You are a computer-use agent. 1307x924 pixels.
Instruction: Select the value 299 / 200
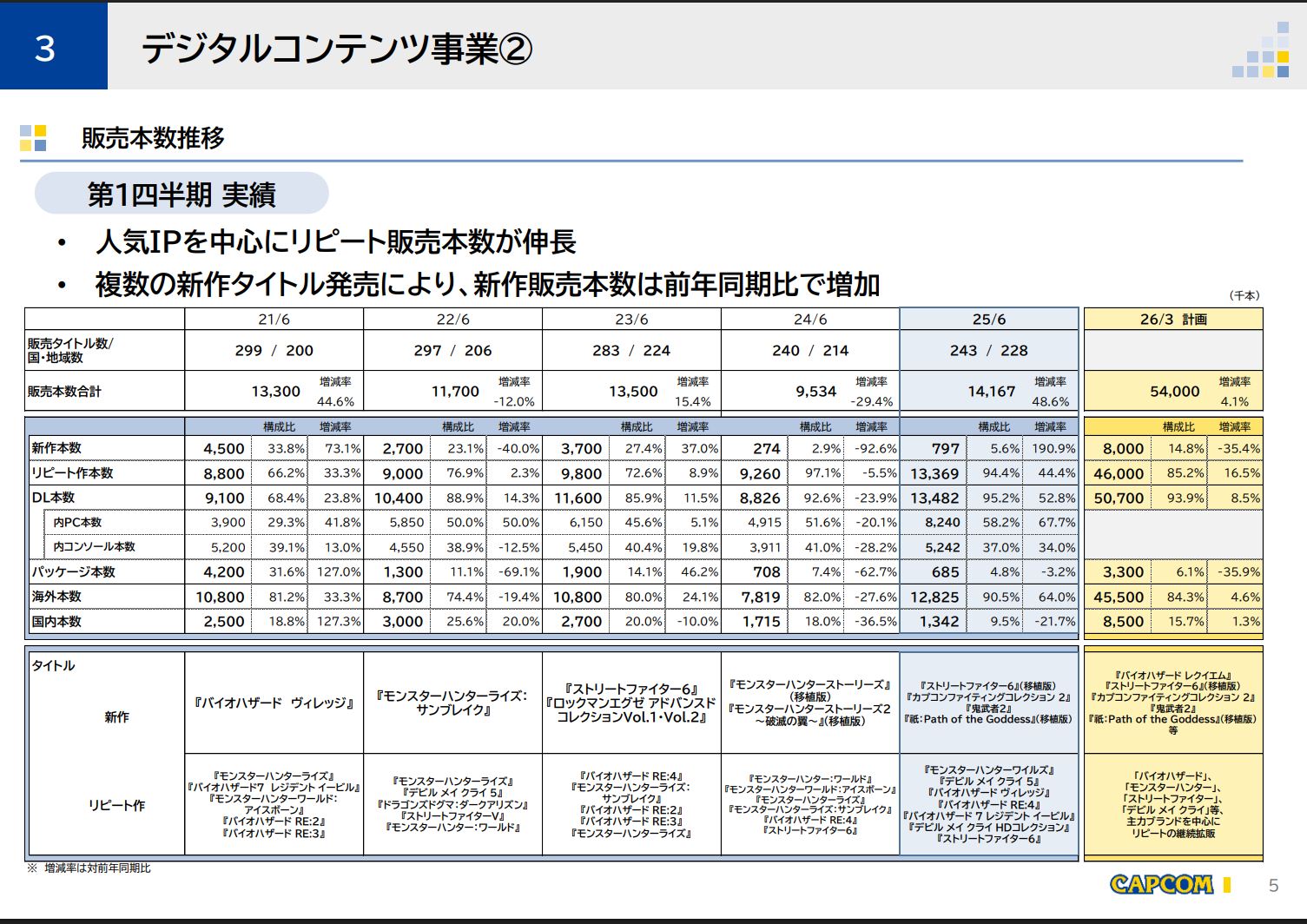pos(274,350)
